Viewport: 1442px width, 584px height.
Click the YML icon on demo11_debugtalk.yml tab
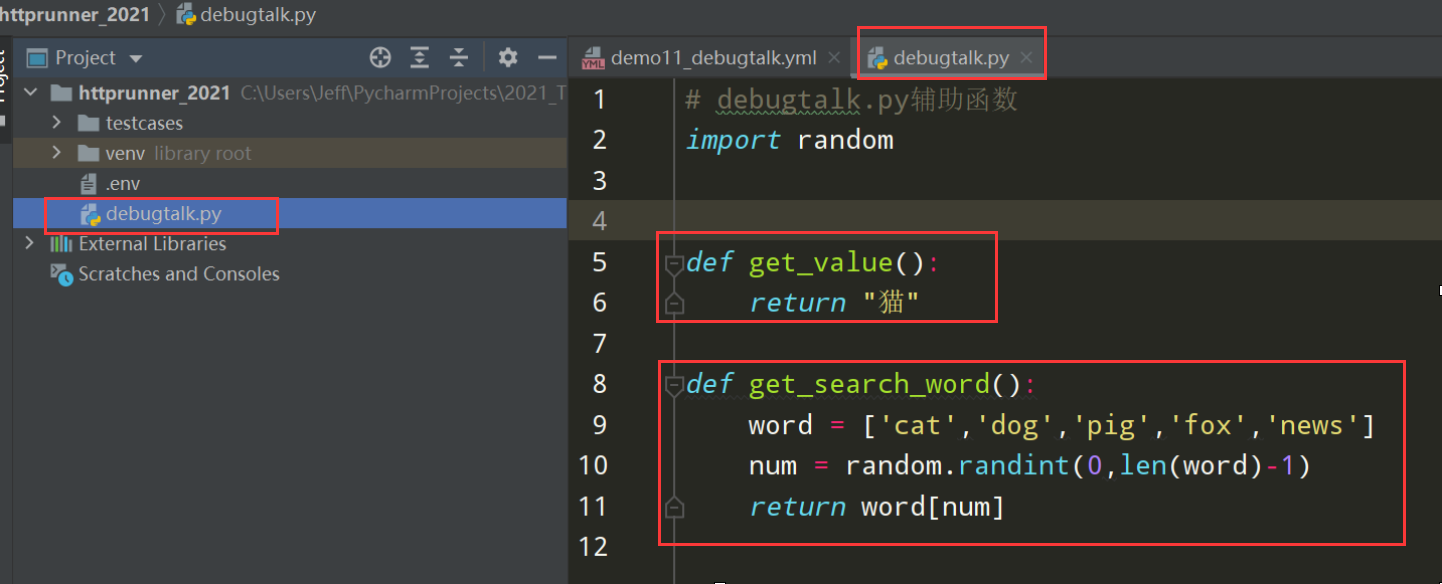click(x=592, y=57)
